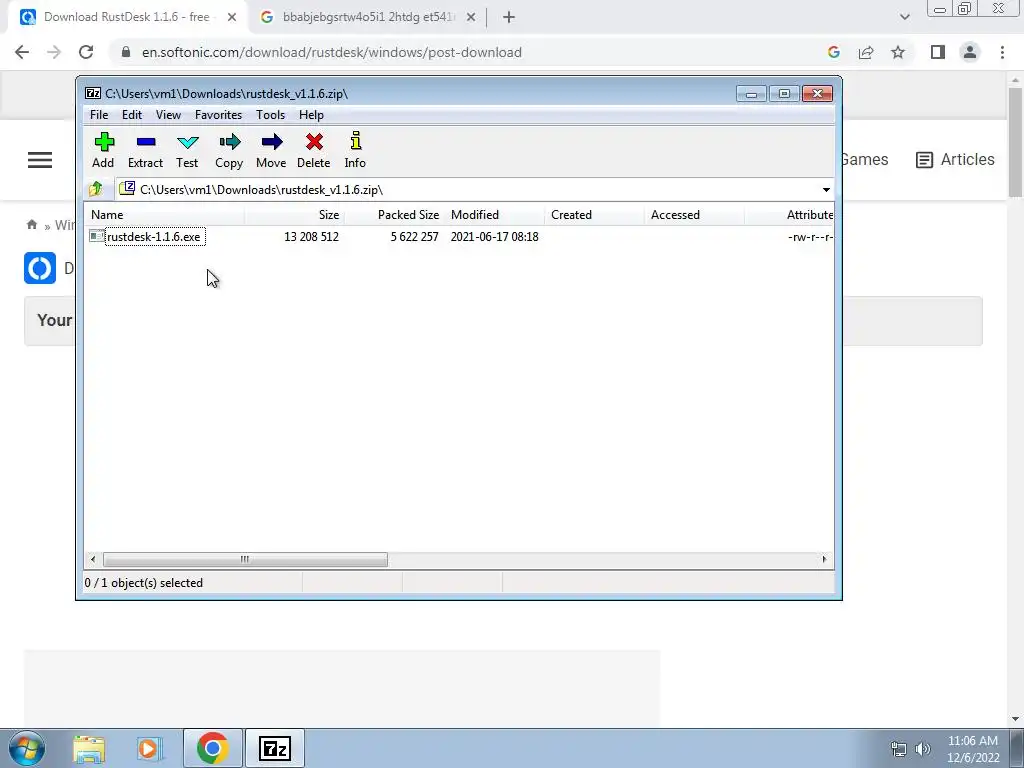Click the horizontal scrollbar left arrow
The image size is (1024, 768).
click(93, 560)
